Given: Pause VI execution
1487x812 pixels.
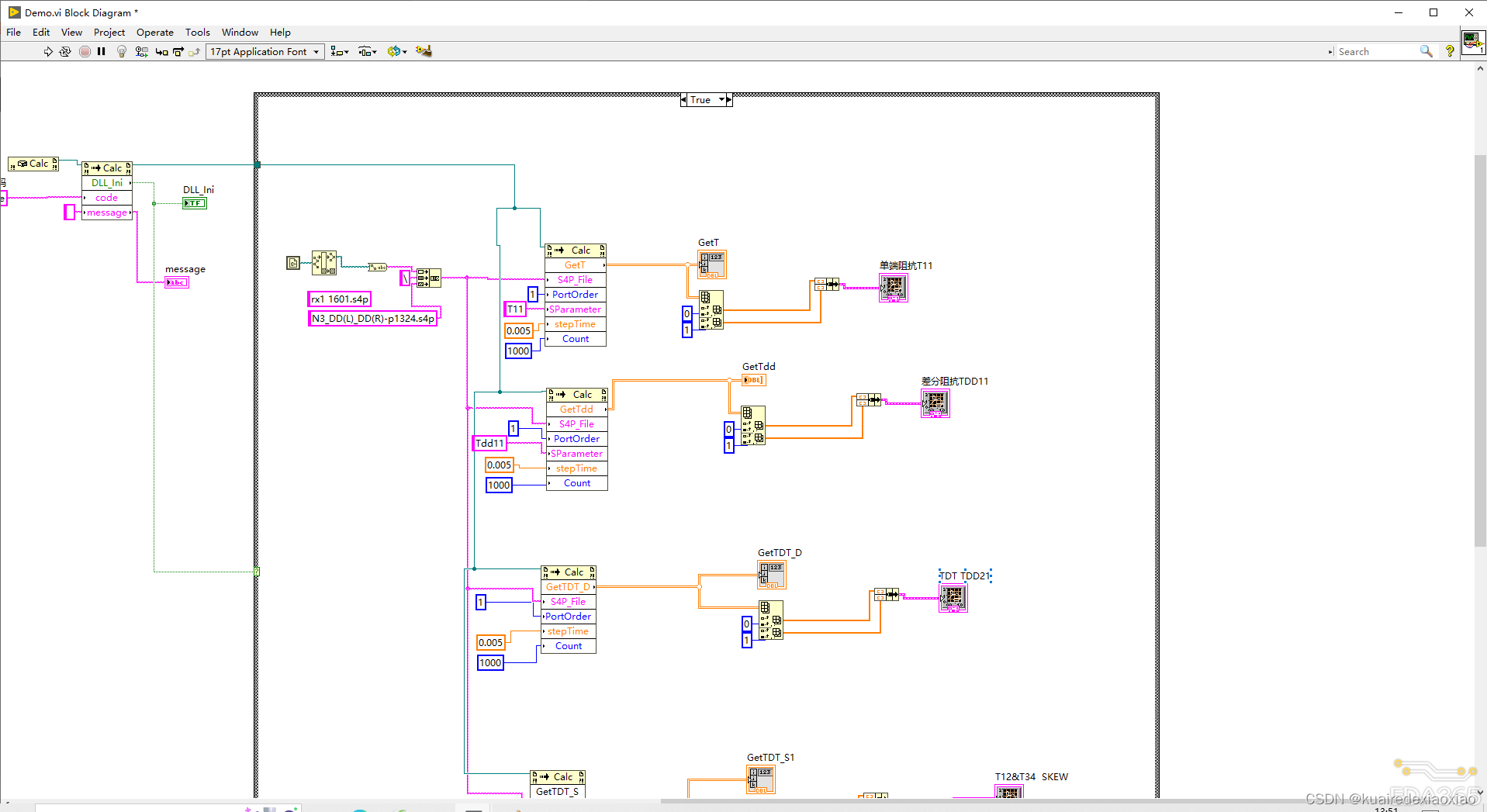Looking at the screenshot, I should click(x=102, y=51).
